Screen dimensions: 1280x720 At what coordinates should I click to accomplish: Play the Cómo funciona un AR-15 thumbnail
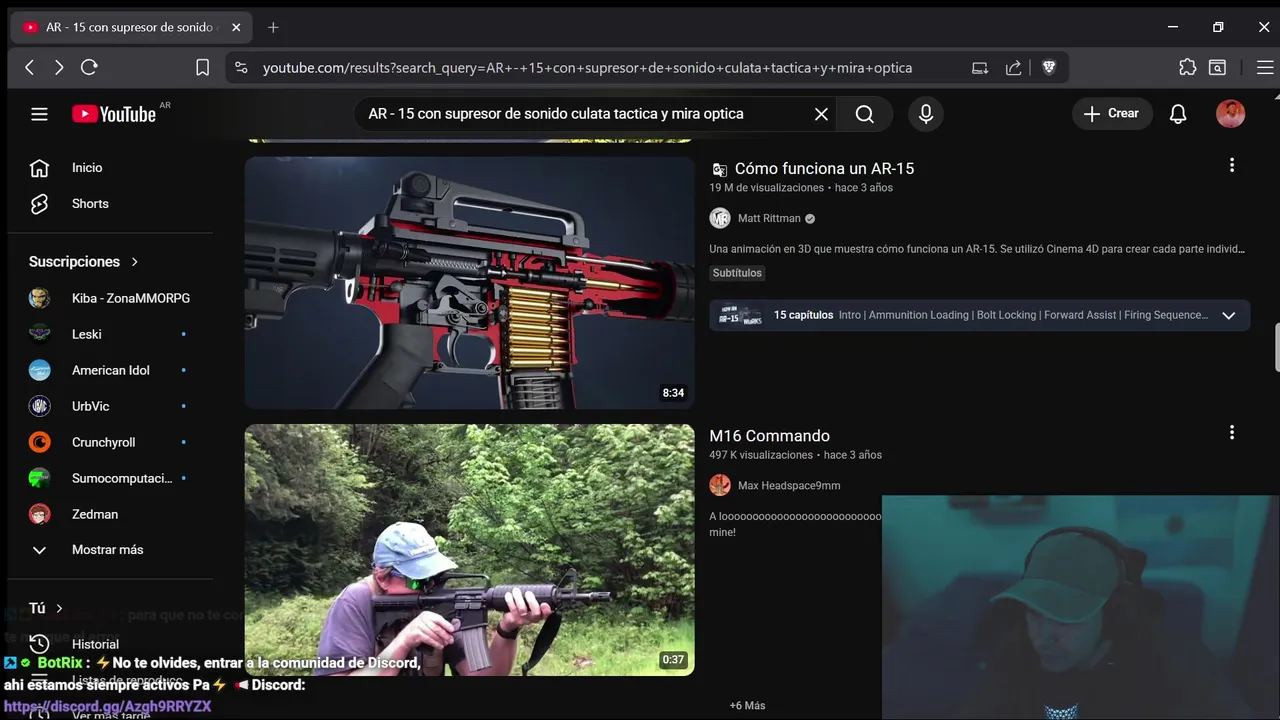(x=469, y=283)
